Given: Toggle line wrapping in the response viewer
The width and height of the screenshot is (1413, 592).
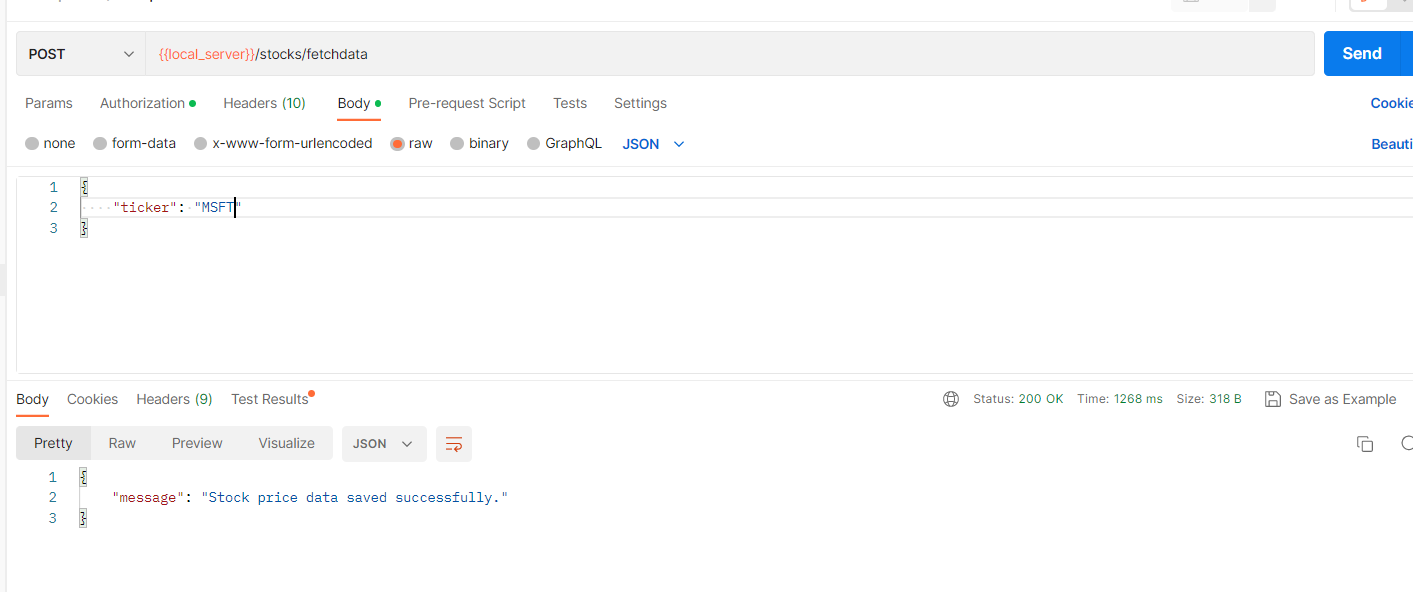Looking at the screenshot, I should [453, 443].
